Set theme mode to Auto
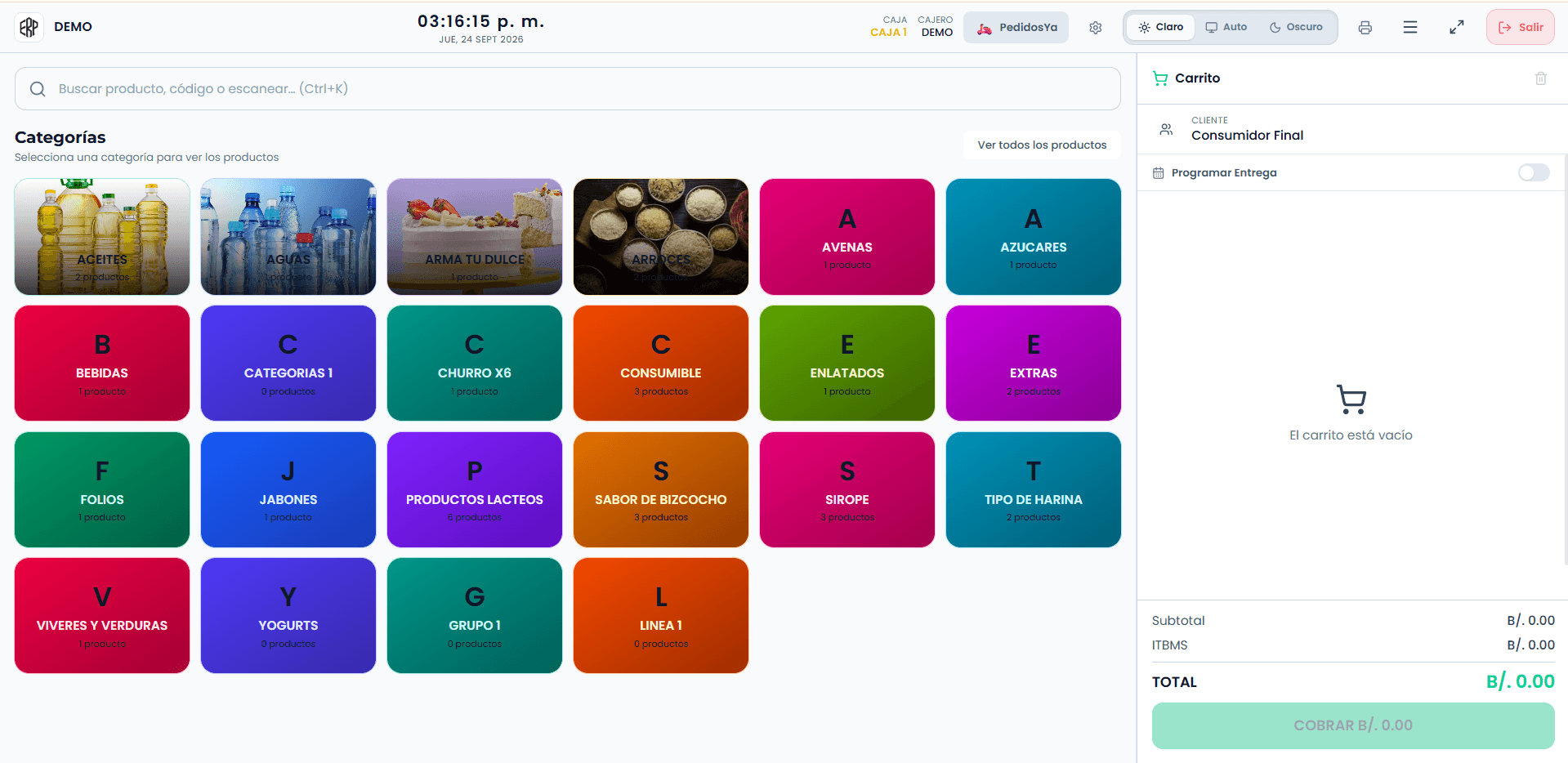 pos(1226,27)
